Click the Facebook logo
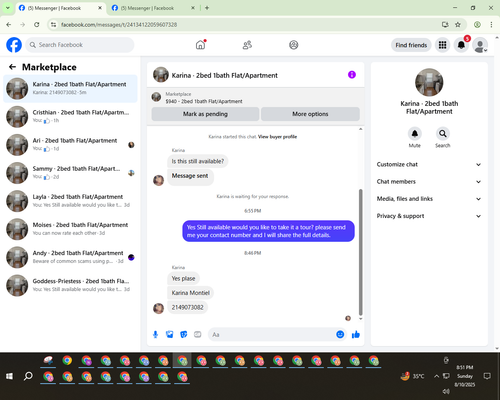The image size is (500, 400). pos(14,45)
